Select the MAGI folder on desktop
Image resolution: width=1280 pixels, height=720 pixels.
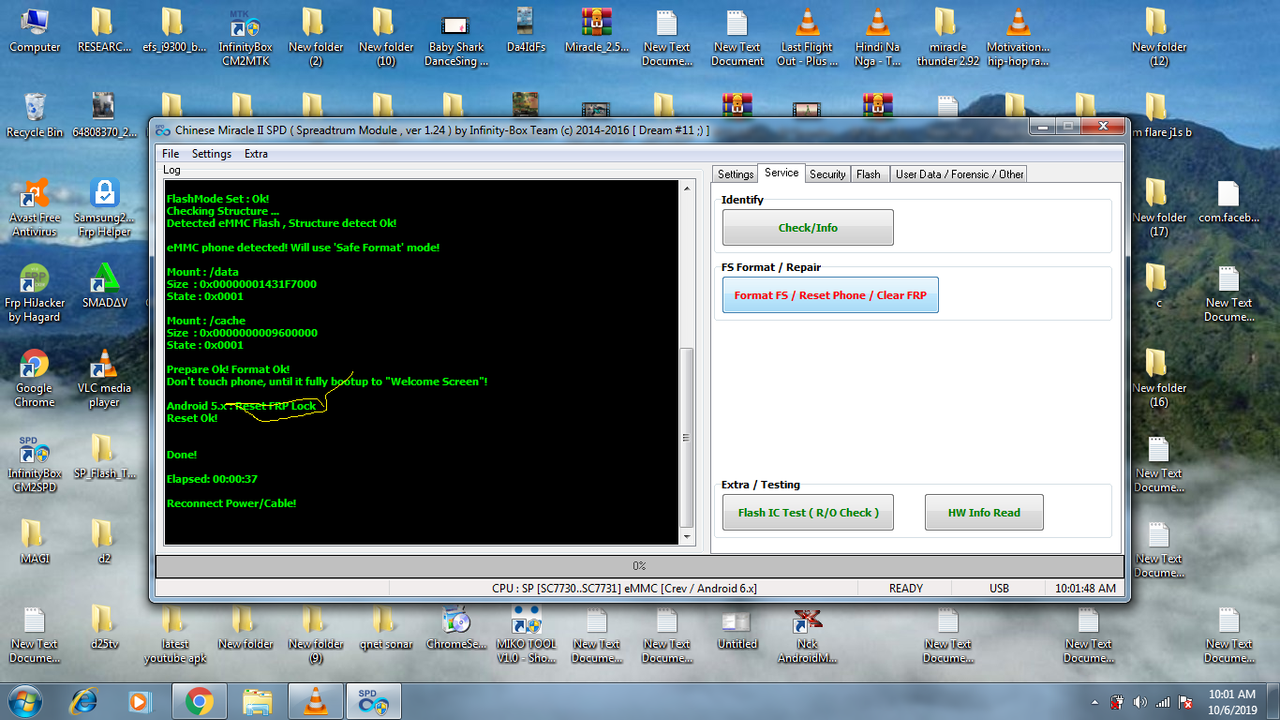click(x=35, y=541)
